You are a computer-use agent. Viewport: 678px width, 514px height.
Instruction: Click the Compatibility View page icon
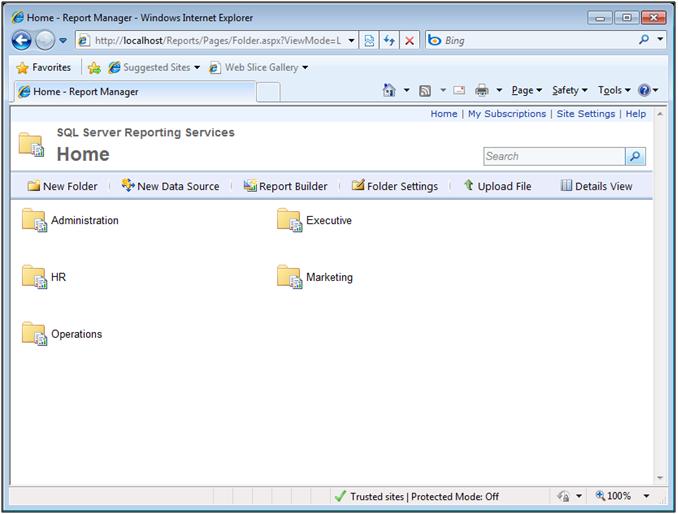coord(369,41)
